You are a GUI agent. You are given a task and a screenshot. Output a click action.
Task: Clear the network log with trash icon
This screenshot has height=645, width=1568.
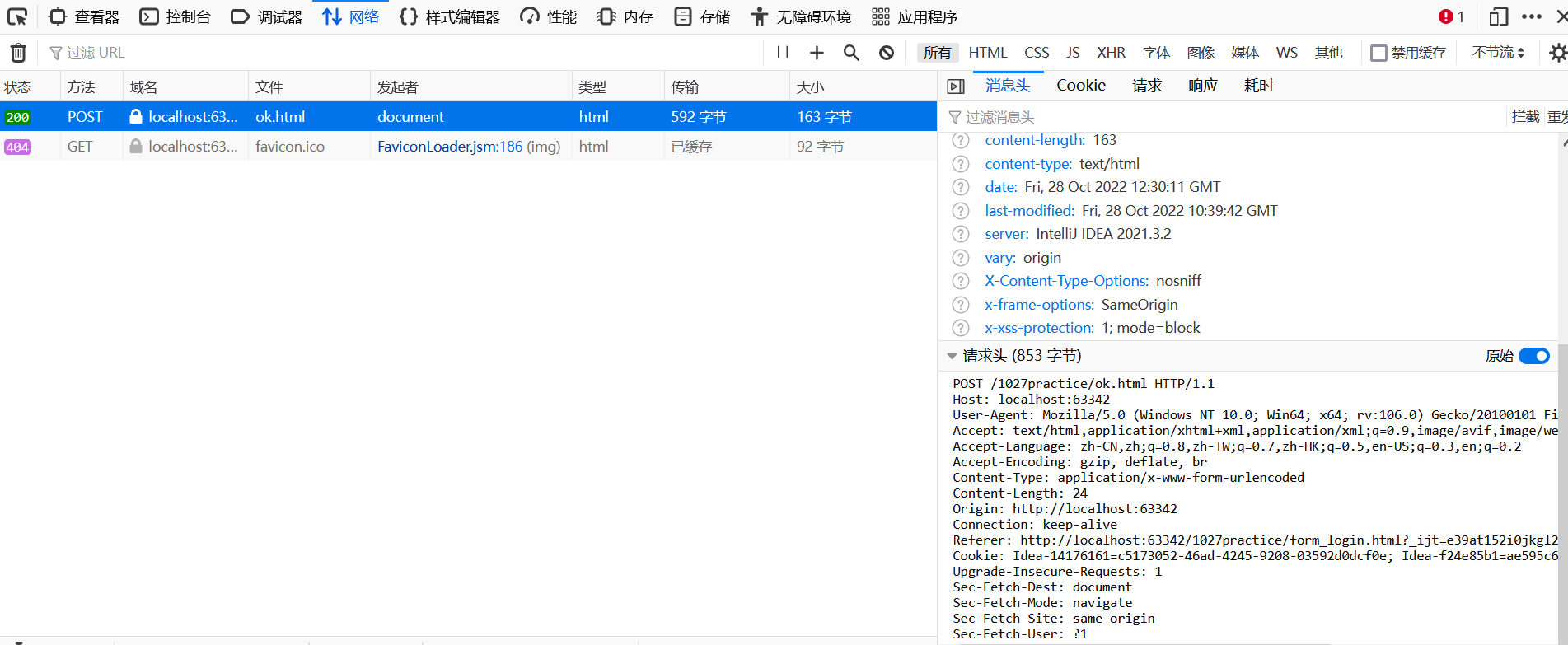coord(18,53)
